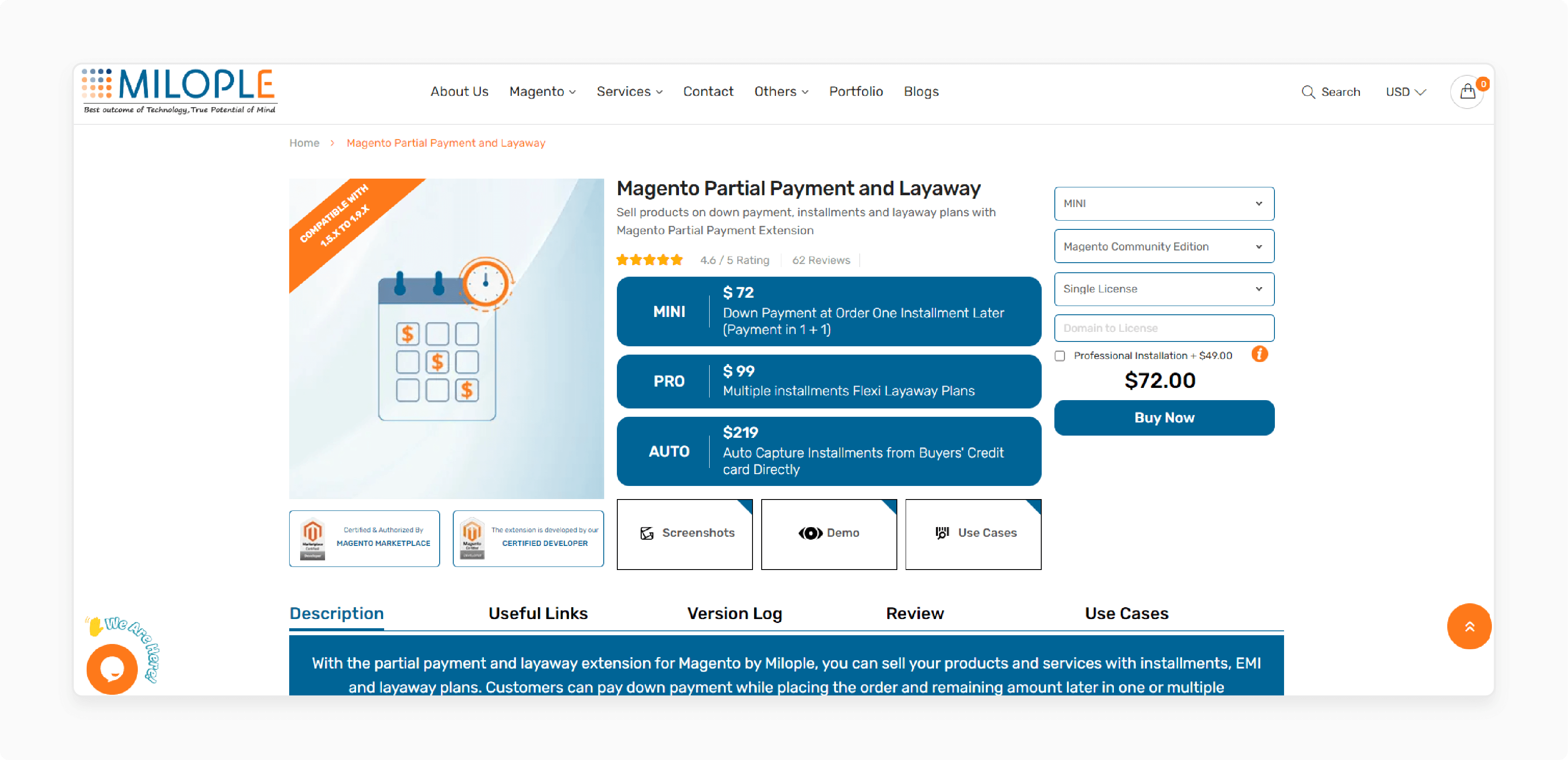
Task: Click the shopping cart icon
Action: click(x=1467, y=92)
